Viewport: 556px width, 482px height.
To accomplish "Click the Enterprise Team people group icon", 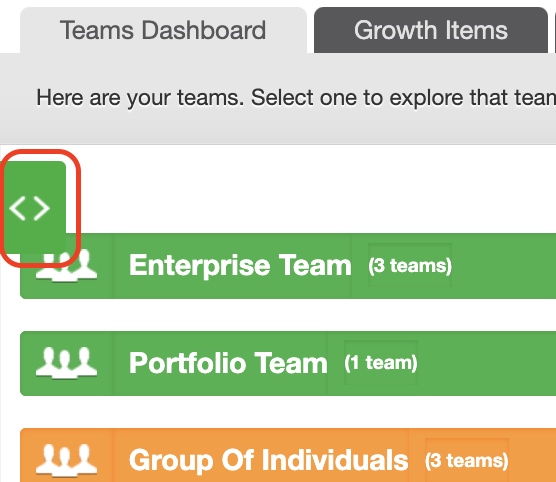I will [x=66, y=266].
